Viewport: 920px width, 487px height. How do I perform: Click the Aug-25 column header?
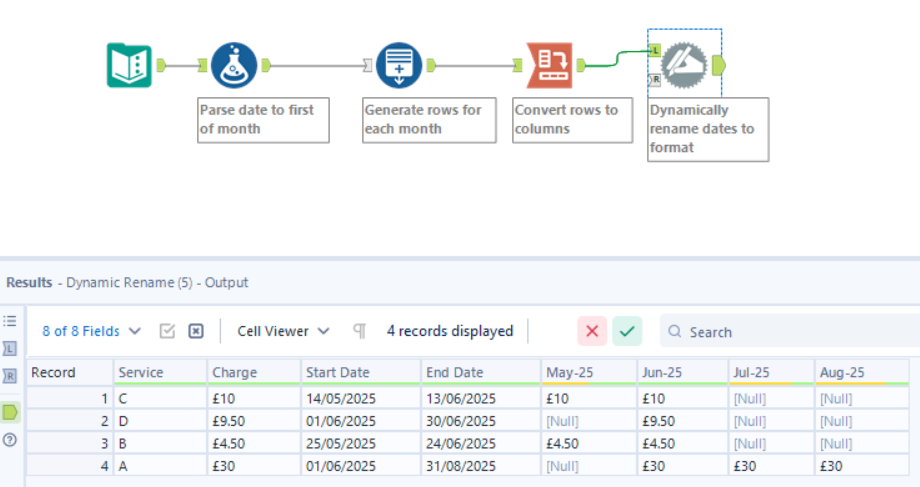tap(862, 373)
